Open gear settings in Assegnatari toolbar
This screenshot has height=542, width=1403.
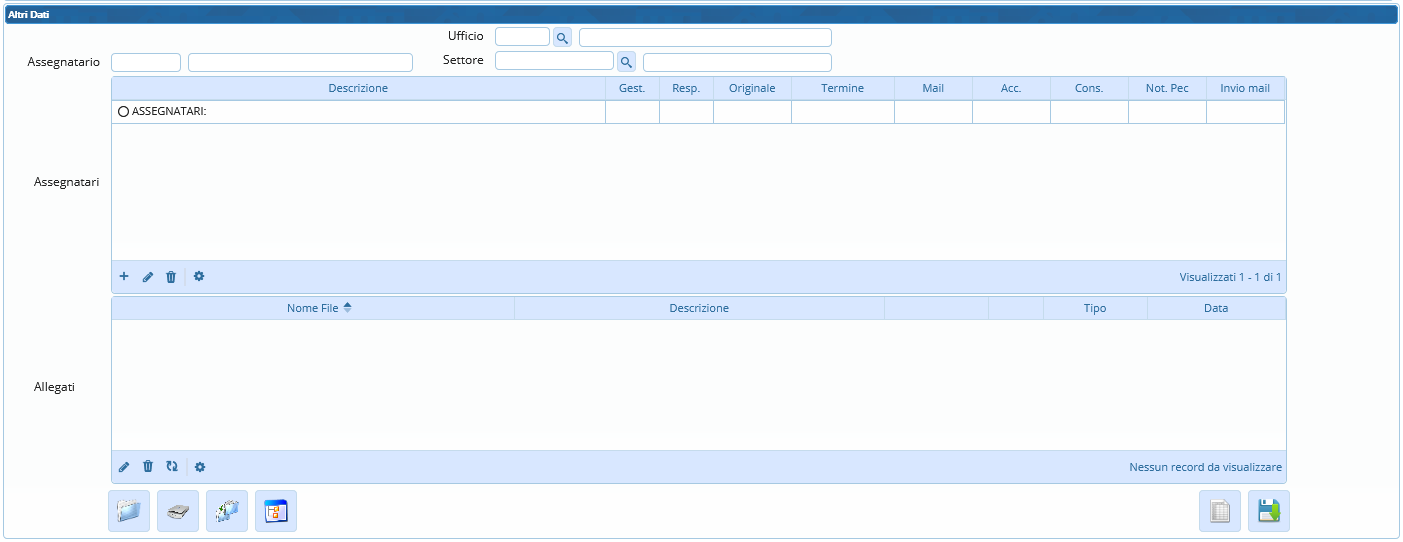pos(199,277)
